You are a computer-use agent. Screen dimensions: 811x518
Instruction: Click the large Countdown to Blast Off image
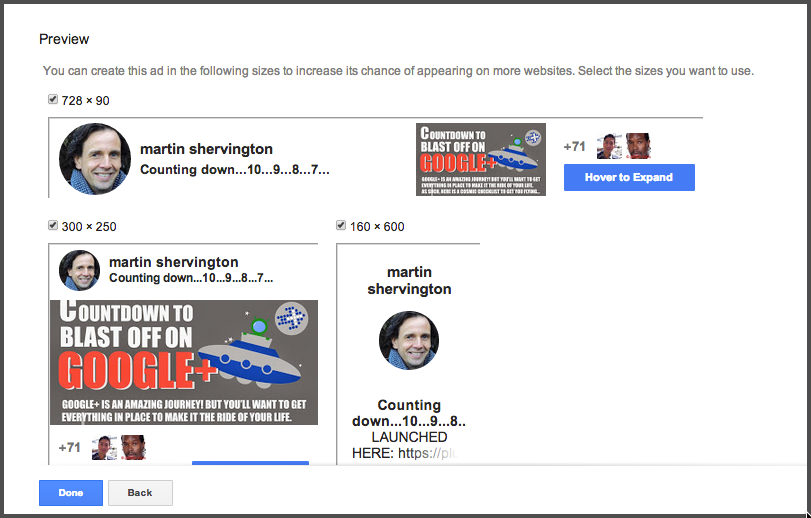[184, 362]
